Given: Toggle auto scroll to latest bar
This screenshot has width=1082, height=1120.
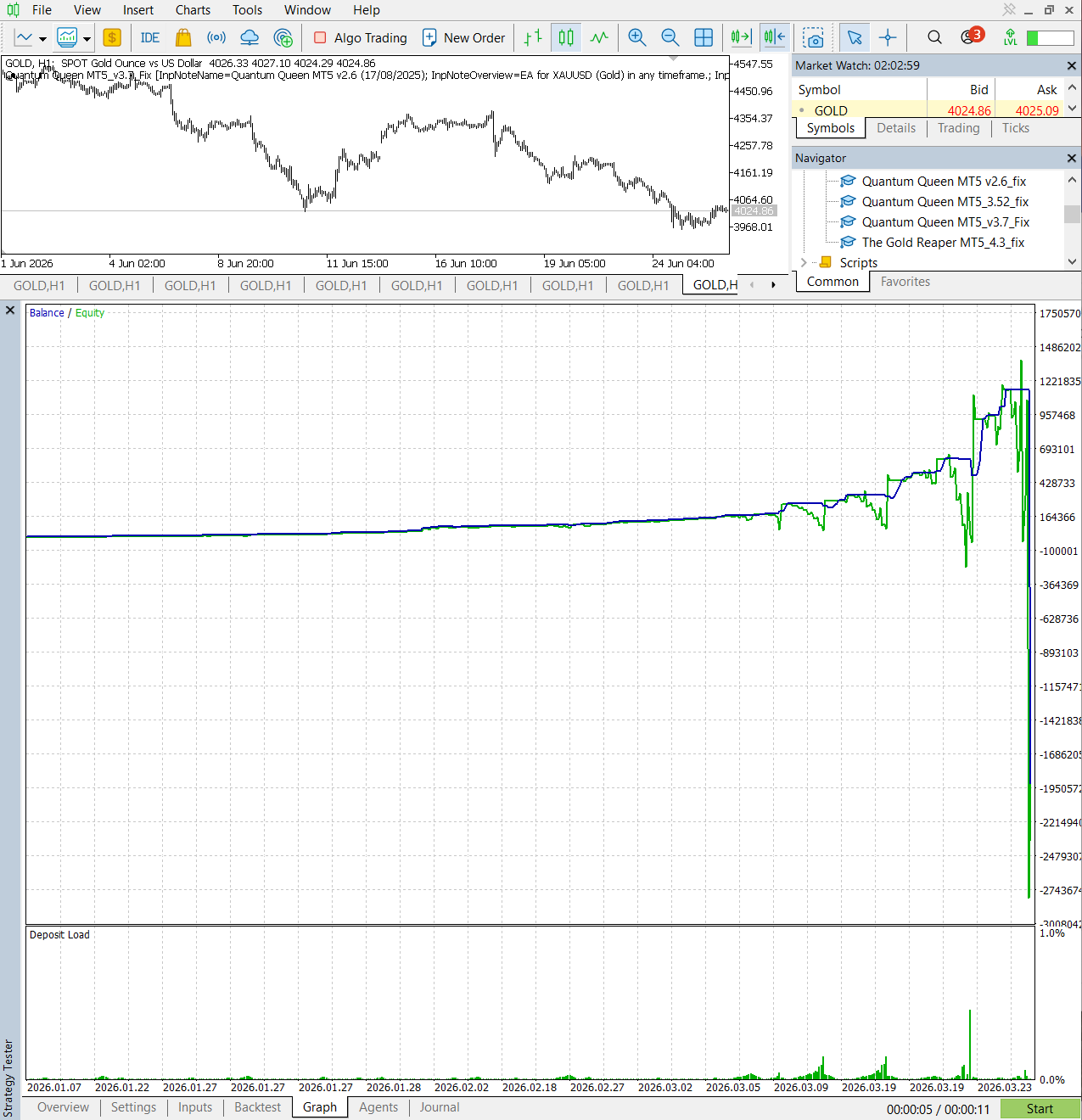Looking at the screenshot, I should click(742, 37).
